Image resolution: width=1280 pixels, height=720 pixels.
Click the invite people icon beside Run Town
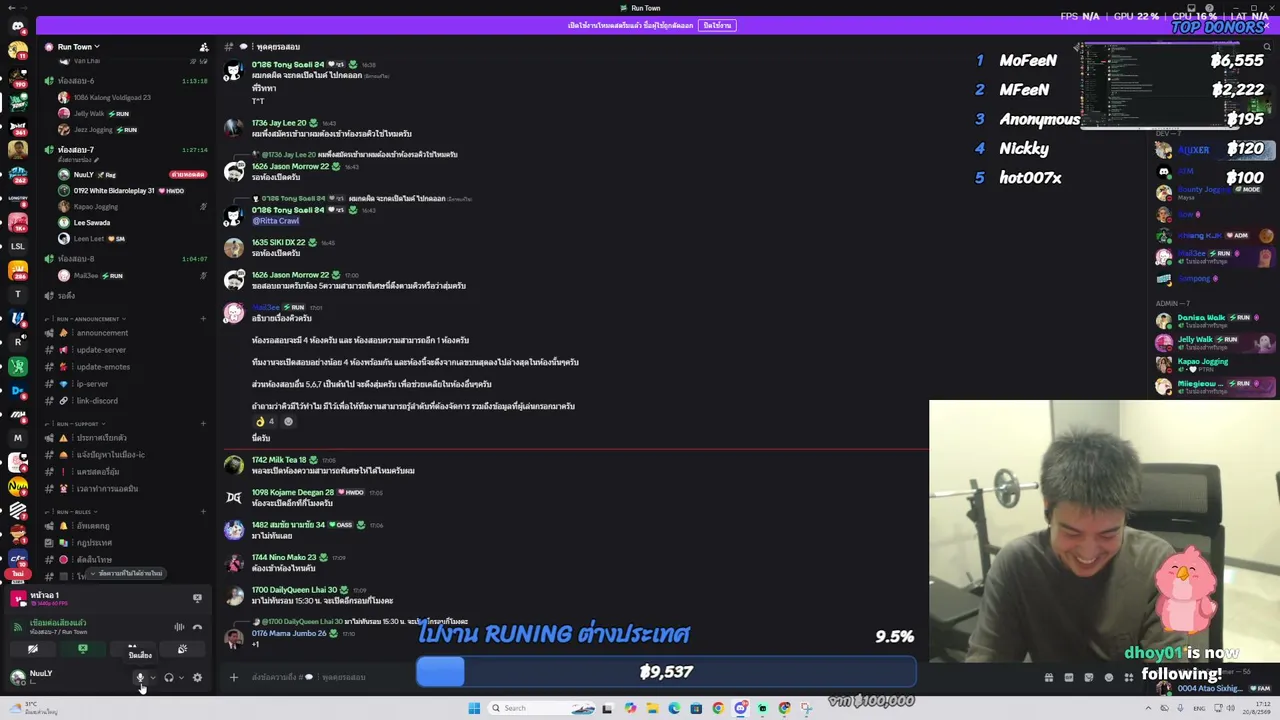204,47
